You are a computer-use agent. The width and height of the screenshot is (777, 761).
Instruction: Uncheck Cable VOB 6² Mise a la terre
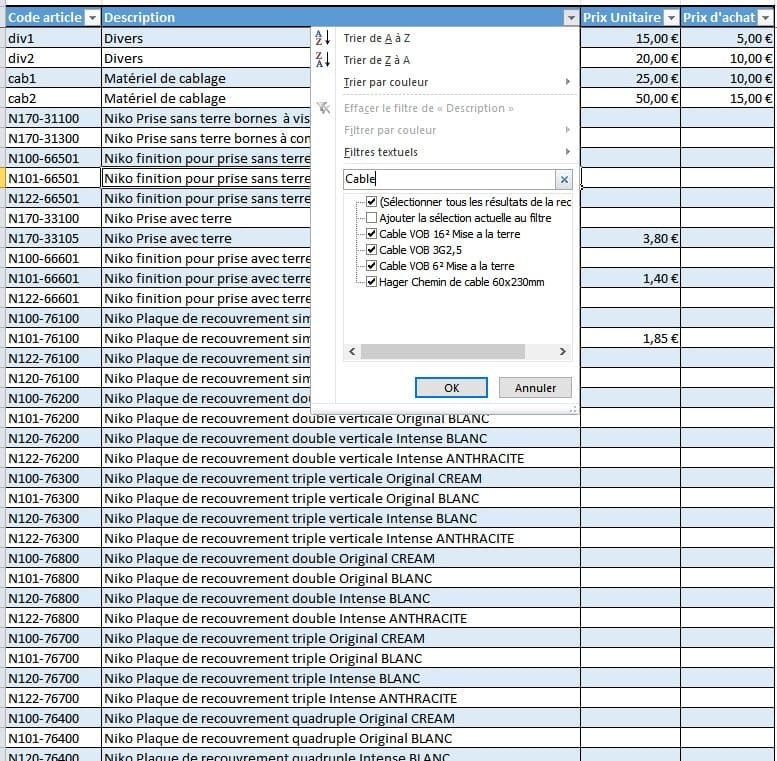(372, 266)
